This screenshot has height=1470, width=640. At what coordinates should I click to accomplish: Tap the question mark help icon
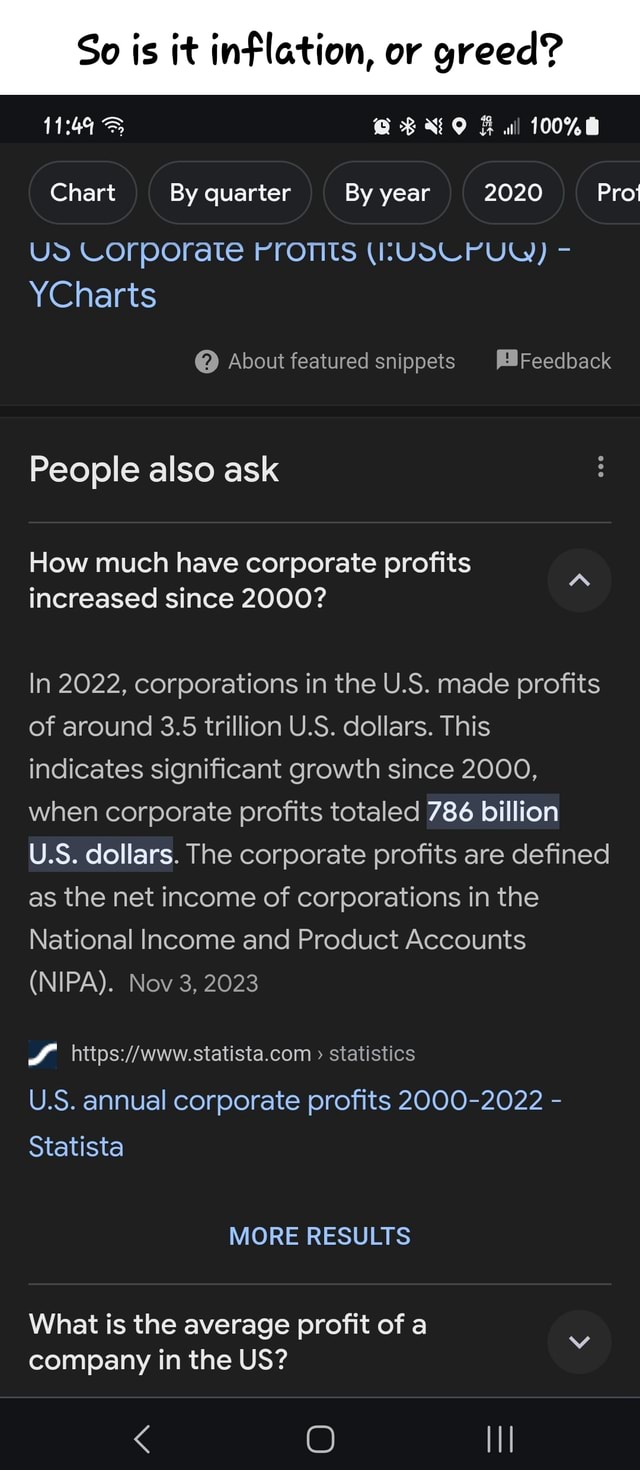207,362
